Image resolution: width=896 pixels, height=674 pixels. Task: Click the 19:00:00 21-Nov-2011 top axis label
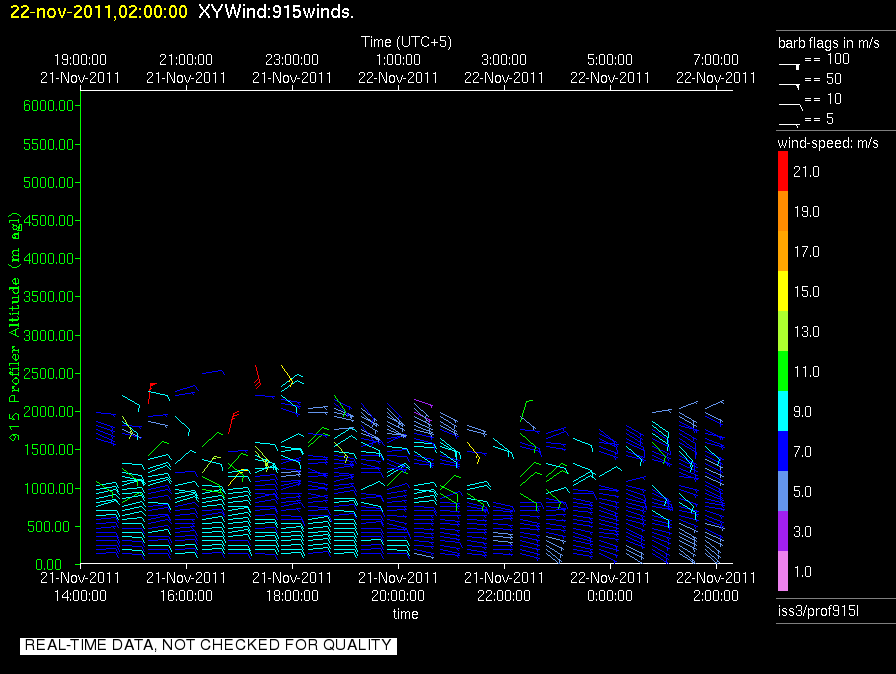pyautogui.click(x=80, y=69)
